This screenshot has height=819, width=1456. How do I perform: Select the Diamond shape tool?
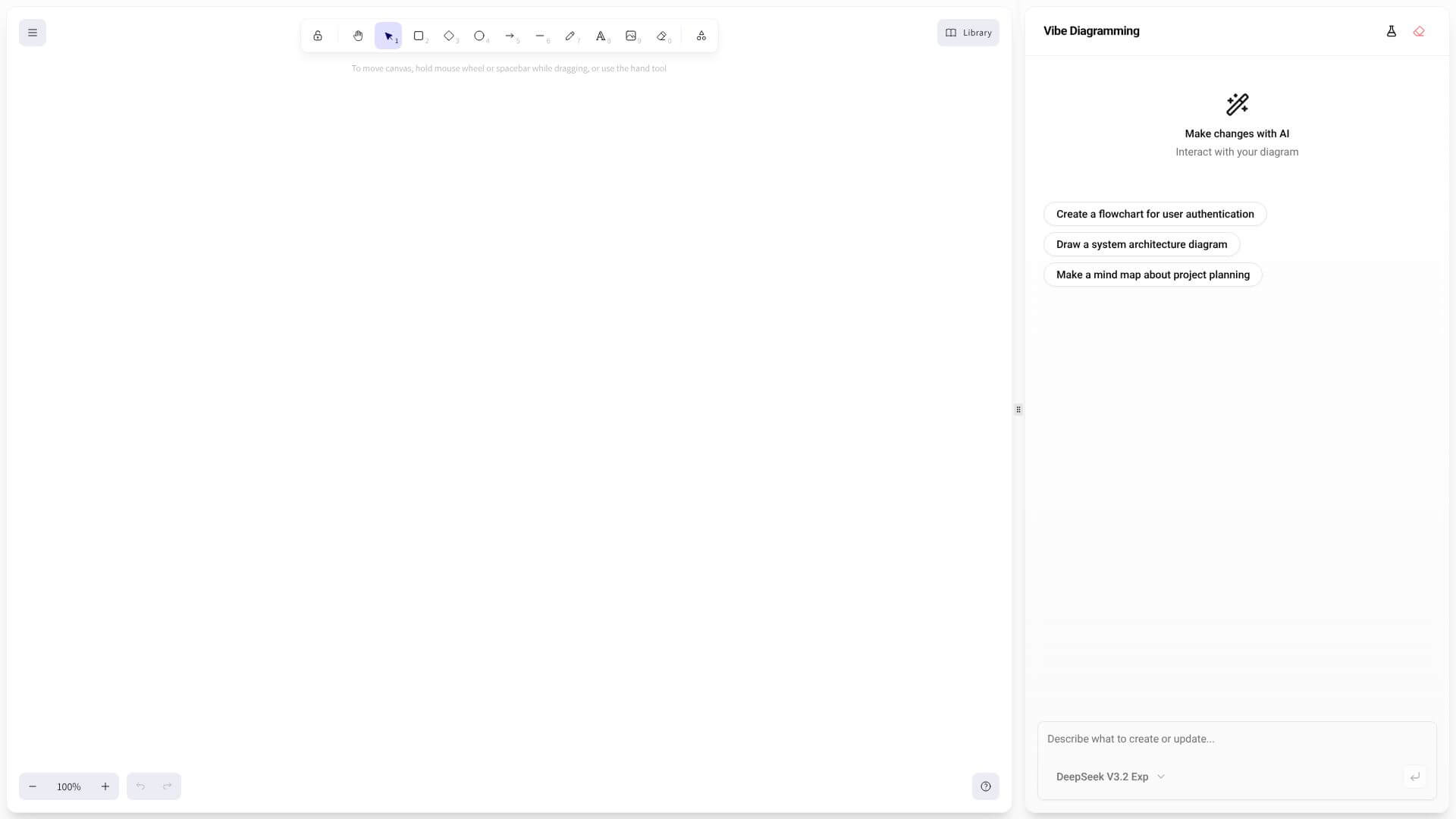450,36
